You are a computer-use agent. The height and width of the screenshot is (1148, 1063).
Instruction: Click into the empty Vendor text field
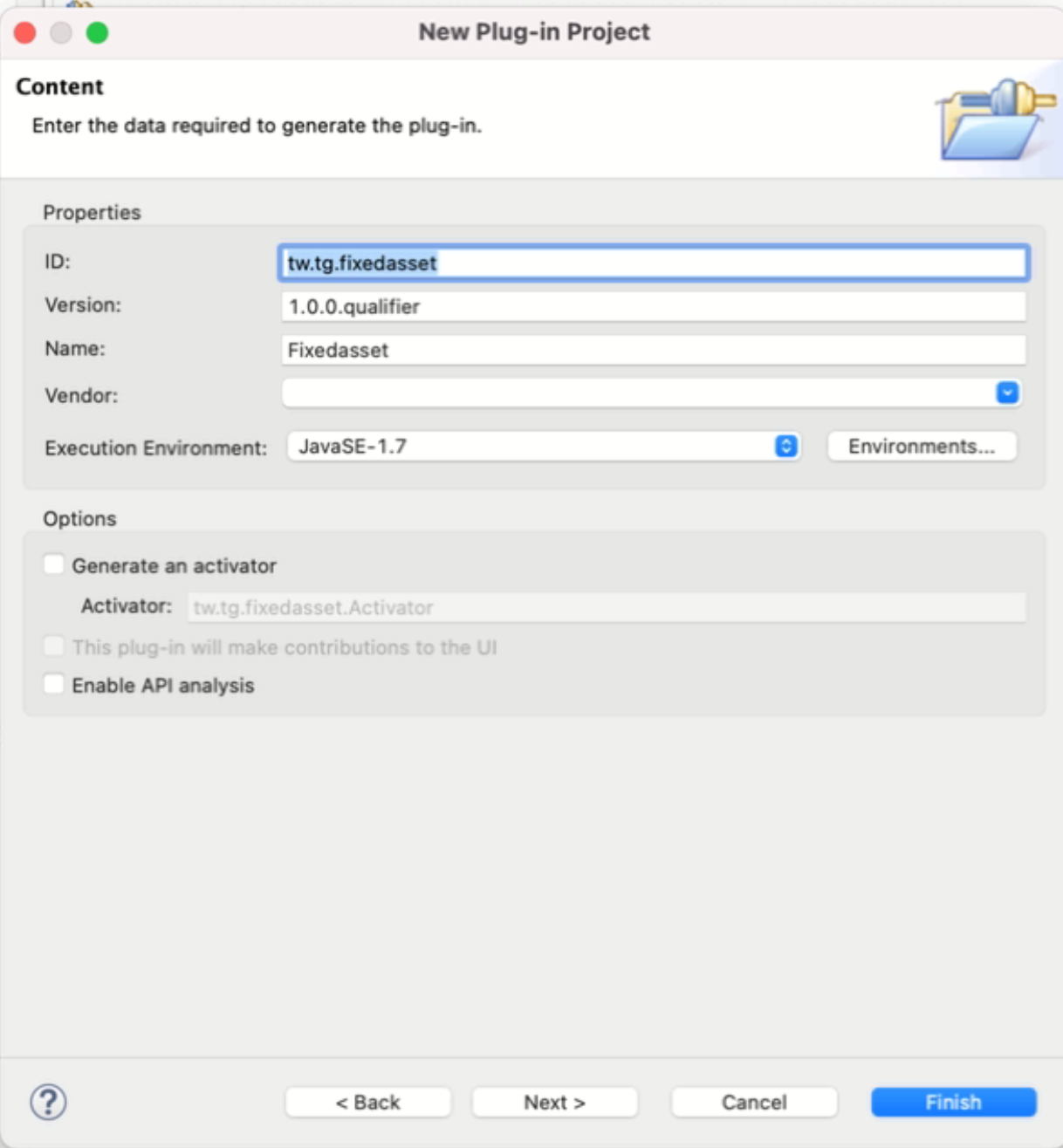click(x=637, y=393)
